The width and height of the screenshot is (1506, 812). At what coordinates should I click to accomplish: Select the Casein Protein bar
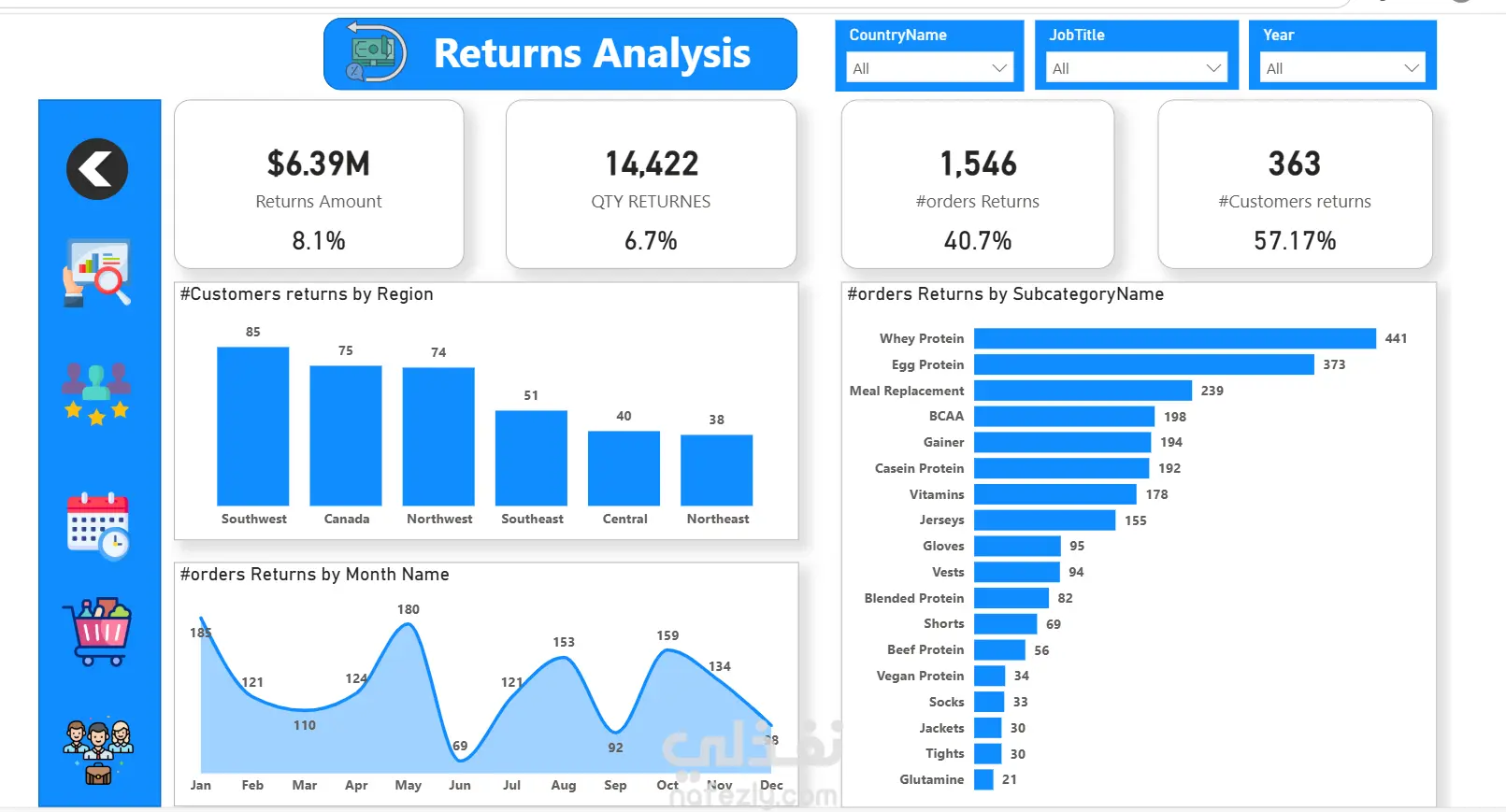tap(1061, 468)
